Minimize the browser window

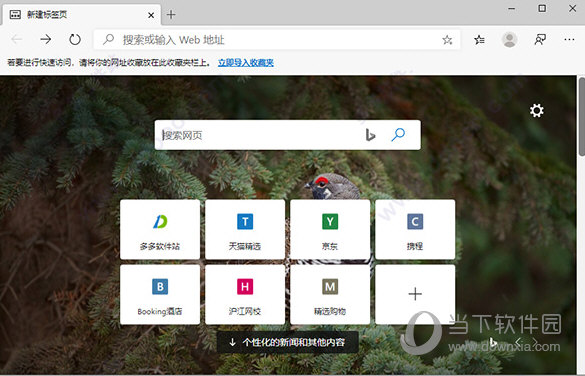(x=512, y=8)
